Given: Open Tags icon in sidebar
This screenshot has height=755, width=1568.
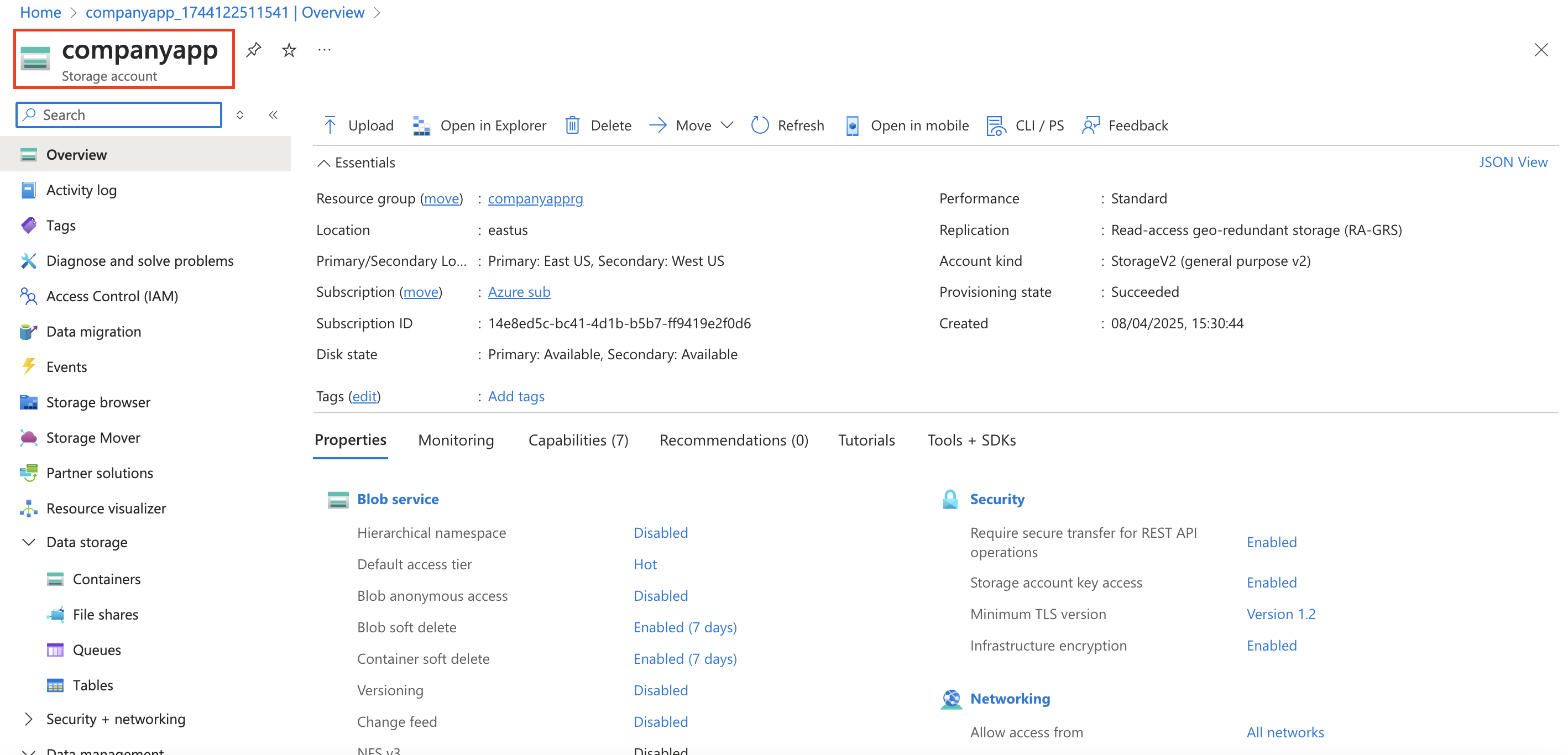Looking at the screenshot, I should pyautogui.click(x=29, y=225).
